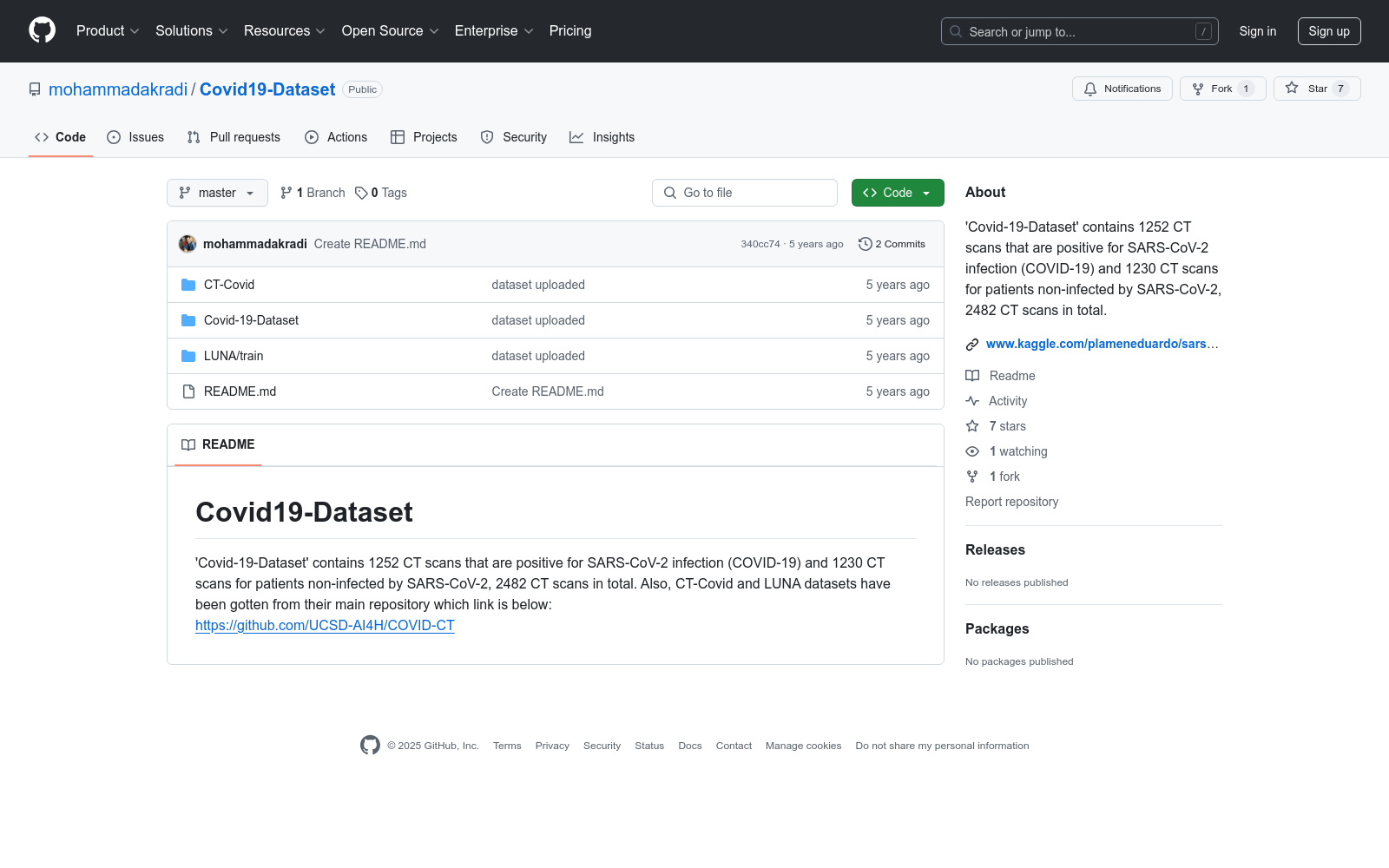This screenshot has height=868, width=1389.
Task: Expand the Solutions menu
Action: 192,30
